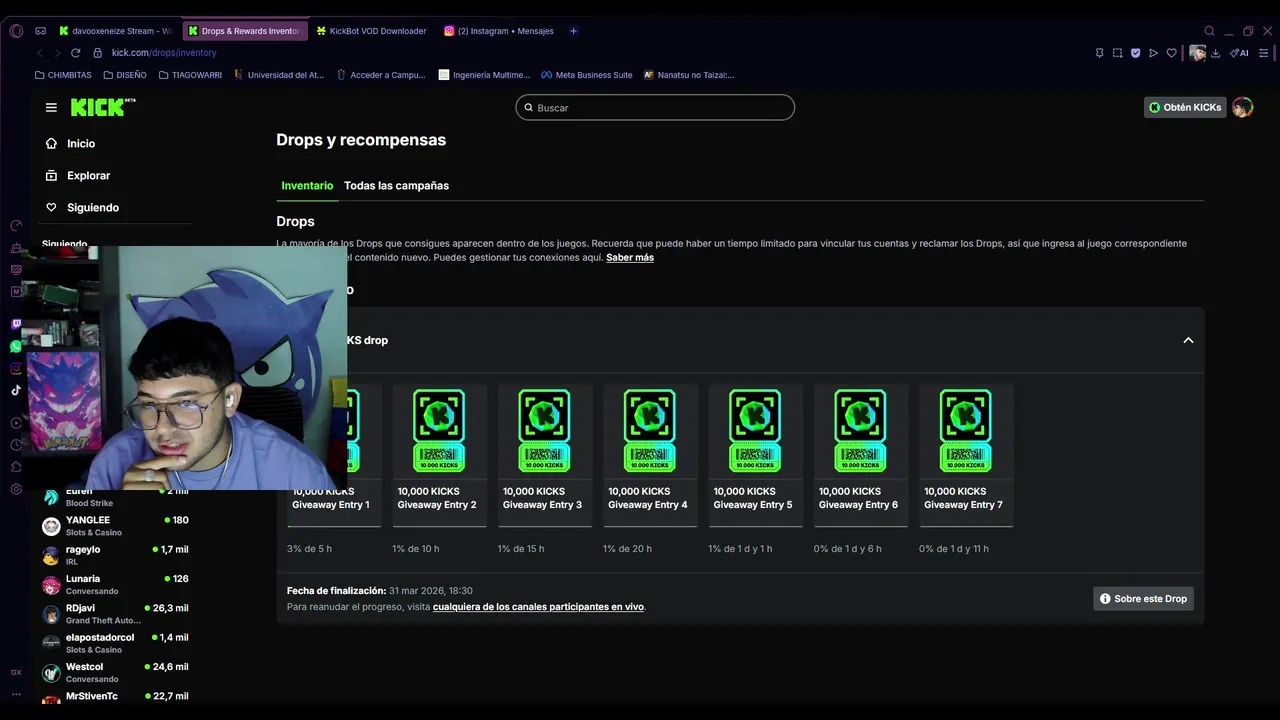The width and height of the screenshot is (1280, 720).
Task: Toggle the ad blocker shield icon
Action: (x=1135, y=53)
